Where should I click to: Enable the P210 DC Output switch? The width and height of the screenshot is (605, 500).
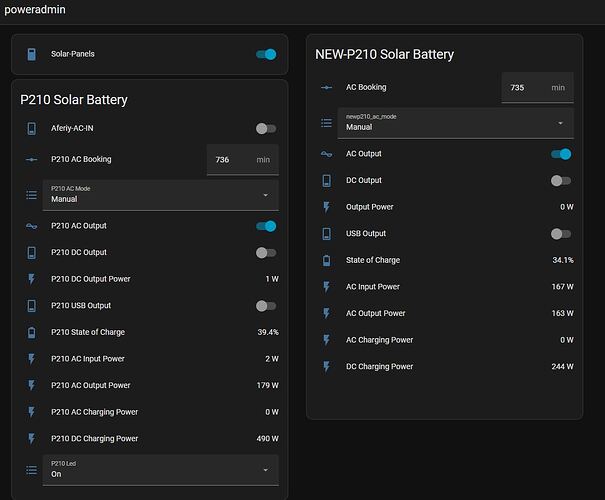point(266,253)
